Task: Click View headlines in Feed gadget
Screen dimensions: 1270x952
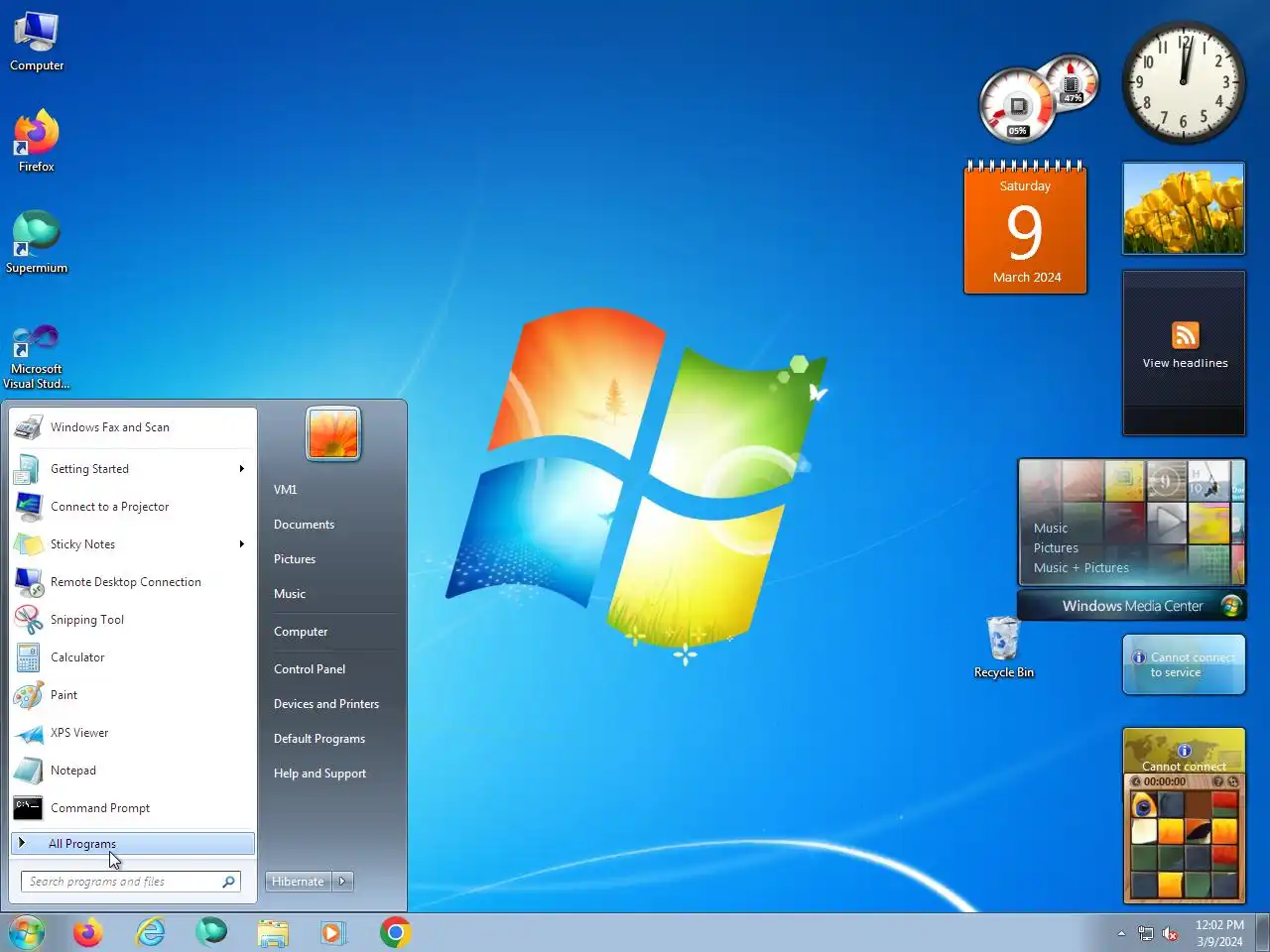Action: 1185,363
